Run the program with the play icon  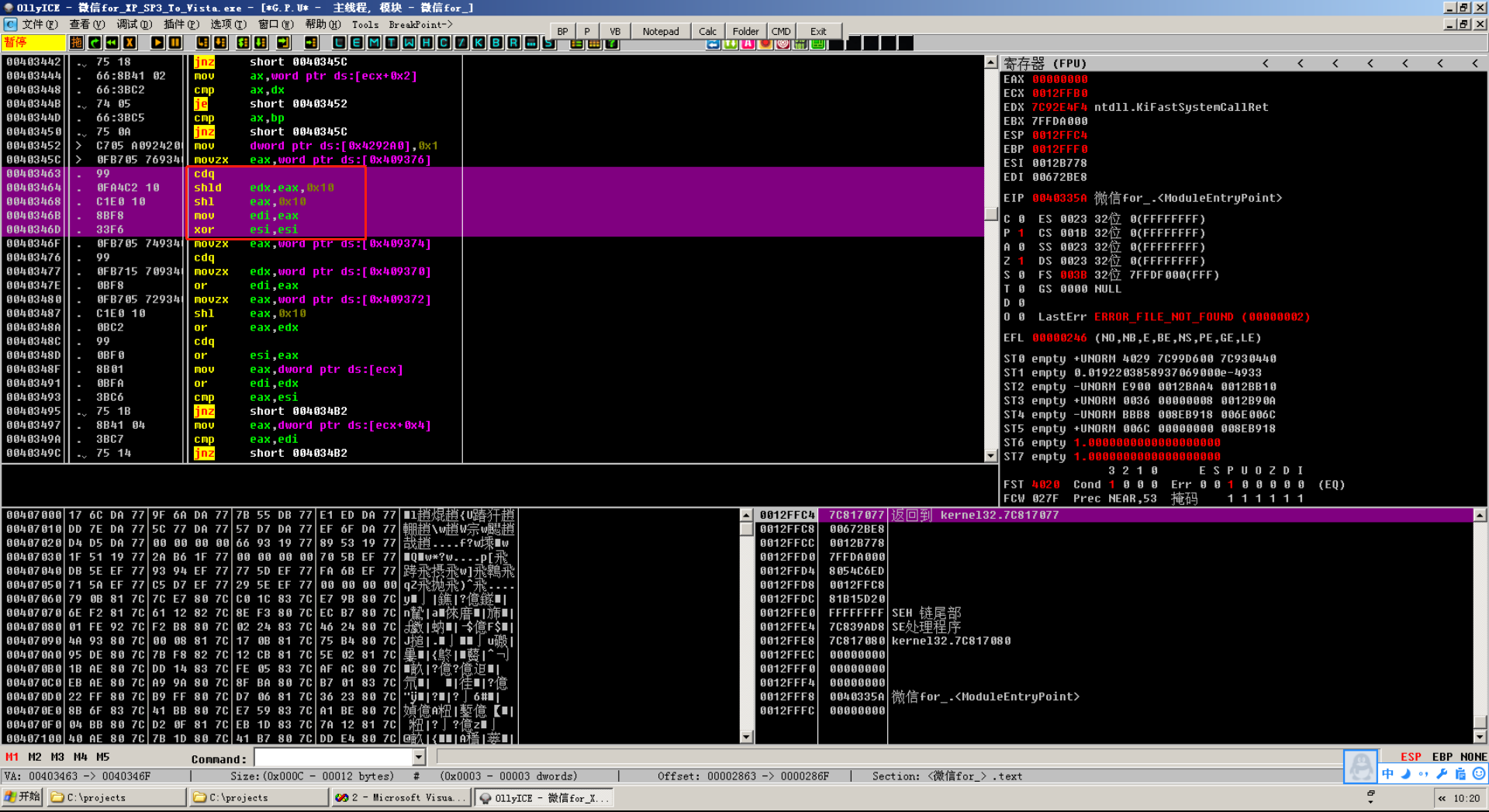[157, 43]
